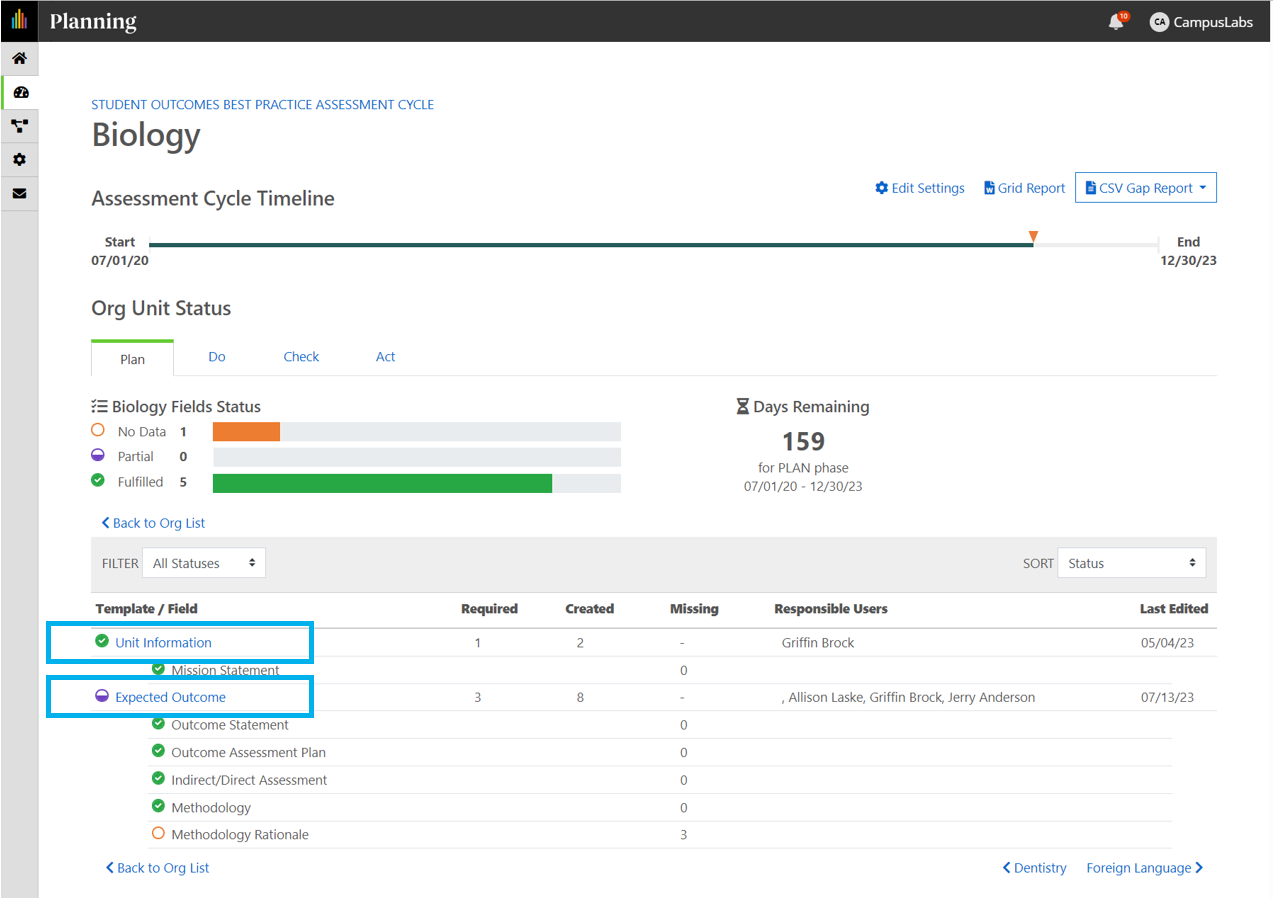Go to the previous unit Dentistry

click(1035, 868)
